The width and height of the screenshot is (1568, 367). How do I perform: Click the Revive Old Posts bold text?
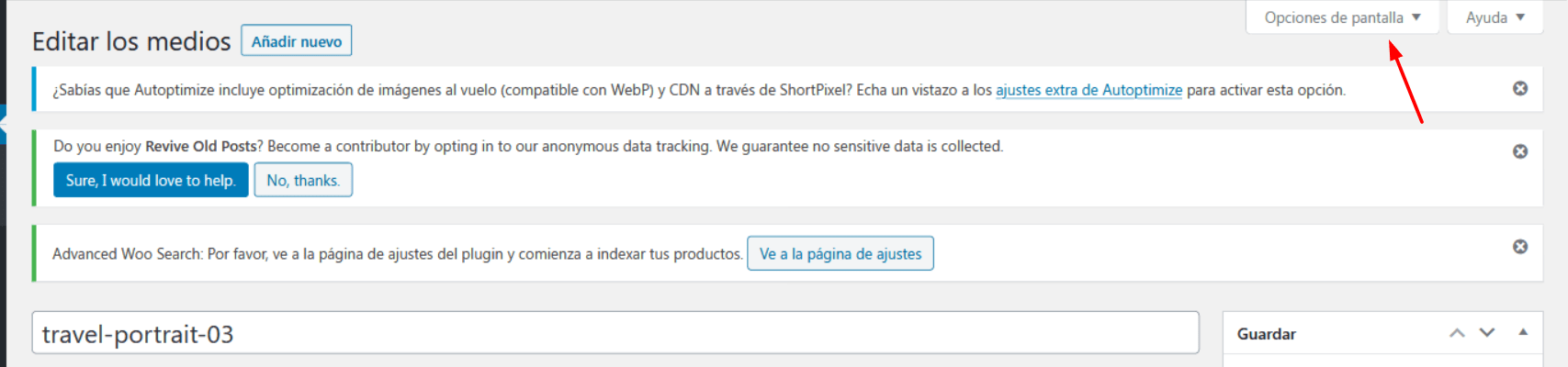[201, 146]
